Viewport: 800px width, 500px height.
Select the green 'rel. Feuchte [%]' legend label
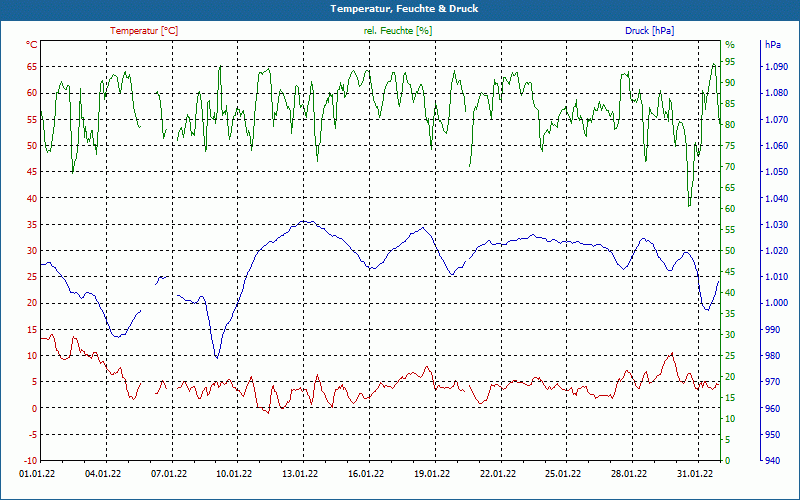click(397, 31)
